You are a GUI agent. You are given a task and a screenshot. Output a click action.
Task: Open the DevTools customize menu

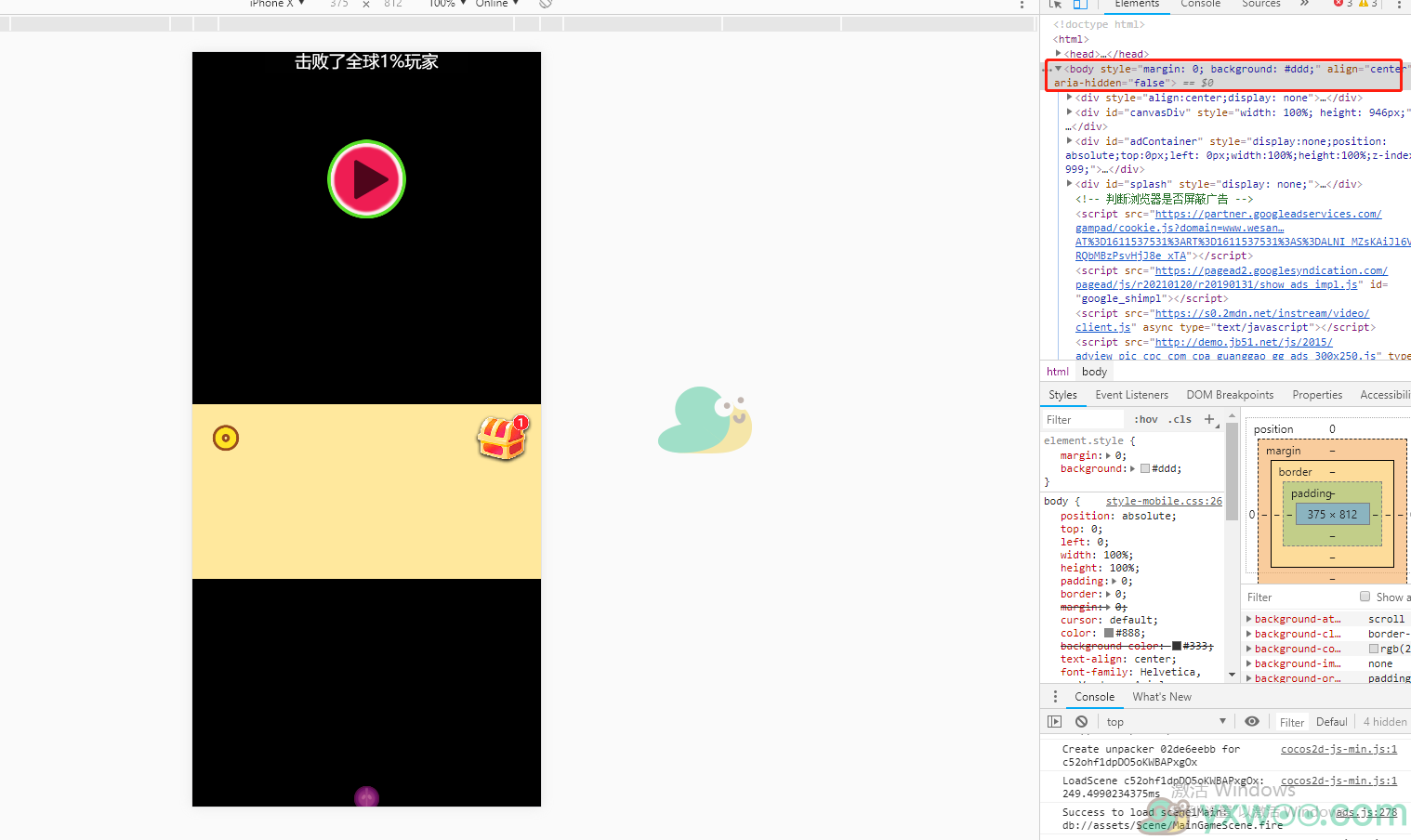pyautogui.click(x=1399, y=5)
